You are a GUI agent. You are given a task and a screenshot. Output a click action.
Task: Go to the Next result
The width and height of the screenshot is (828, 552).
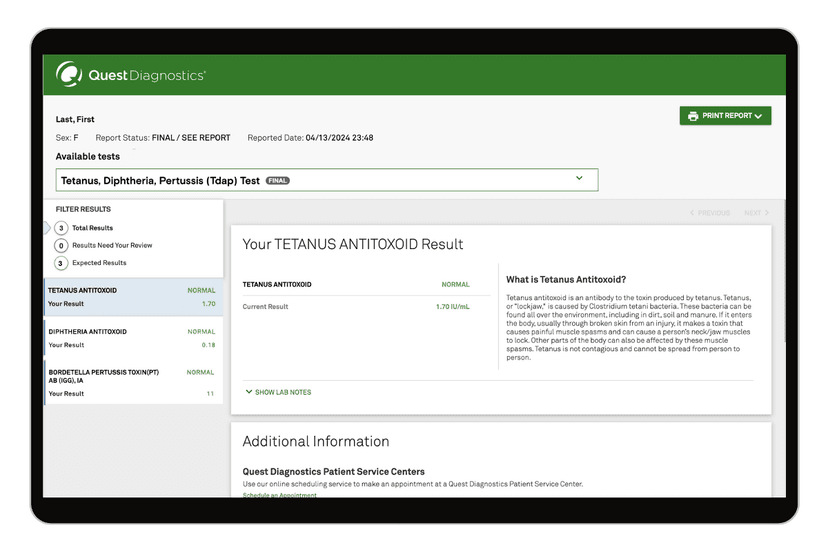(x=756, y=213)
